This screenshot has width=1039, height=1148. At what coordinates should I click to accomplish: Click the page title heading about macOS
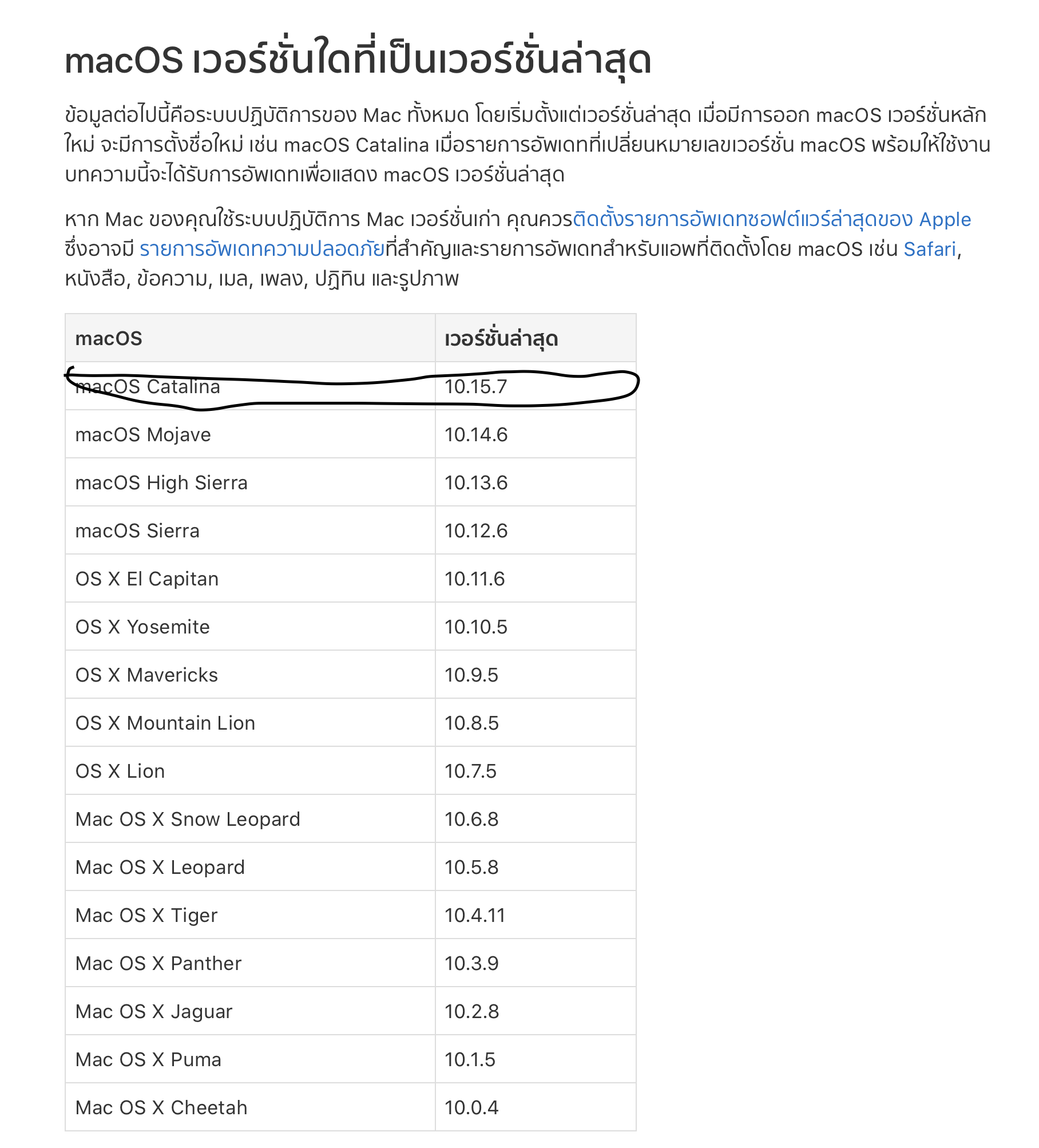point(358,60)
